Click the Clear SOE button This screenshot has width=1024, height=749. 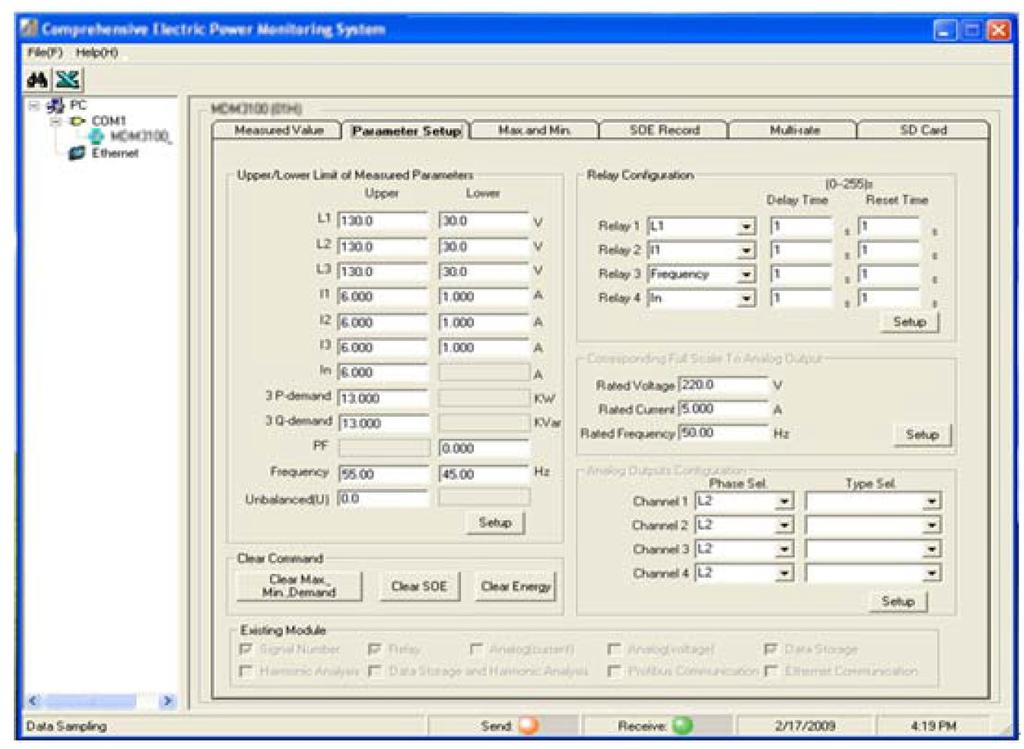tap(419, 586)
